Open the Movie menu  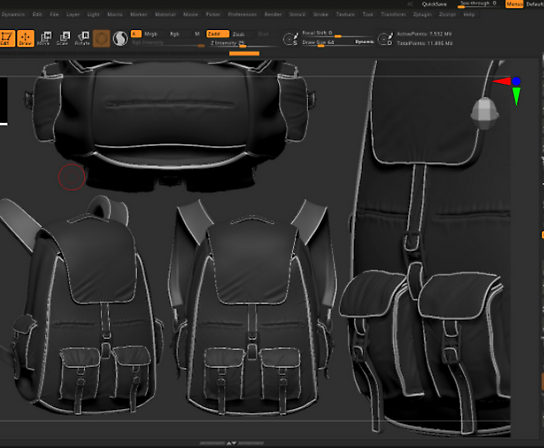pos(190,14)
